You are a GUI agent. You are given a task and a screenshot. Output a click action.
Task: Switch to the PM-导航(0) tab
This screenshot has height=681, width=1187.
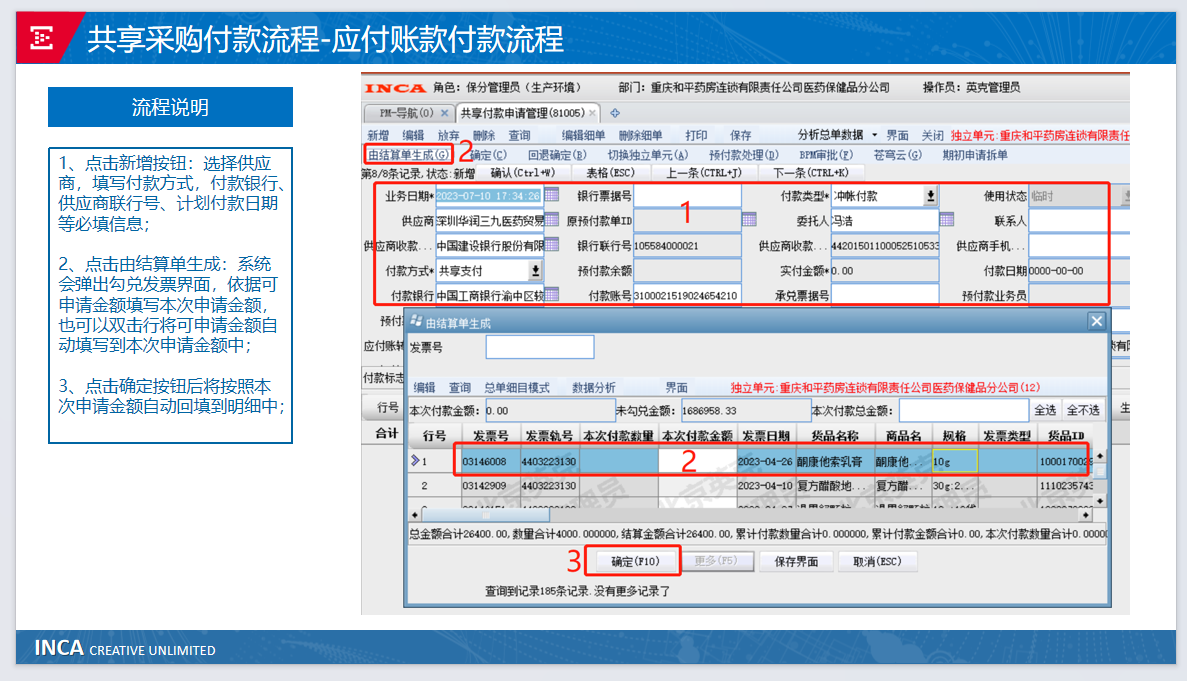click(407, 113)
